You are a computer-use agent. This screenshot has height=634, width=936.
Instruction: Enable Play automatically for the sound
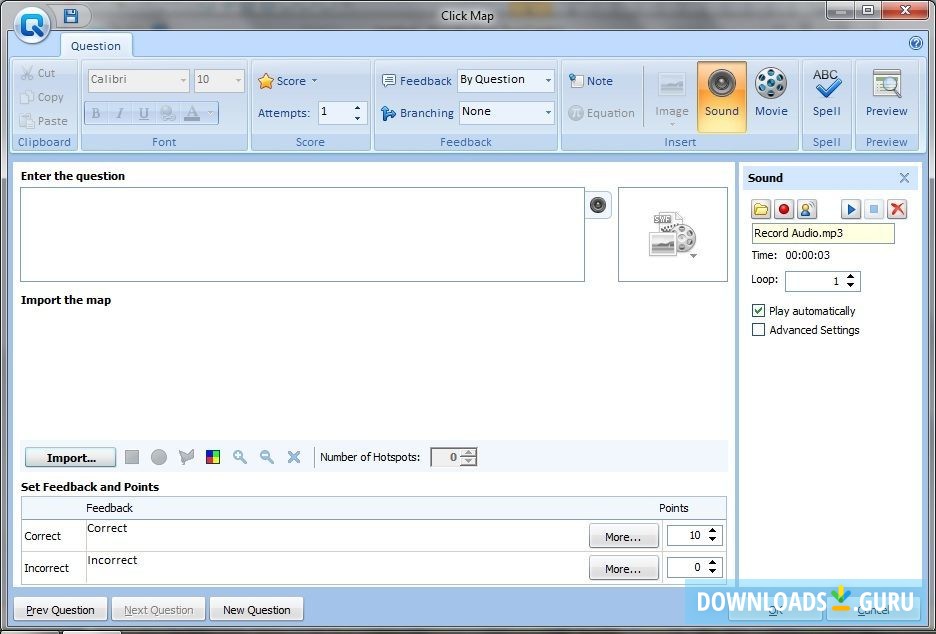pyautogui.click(x=758, y=310)
